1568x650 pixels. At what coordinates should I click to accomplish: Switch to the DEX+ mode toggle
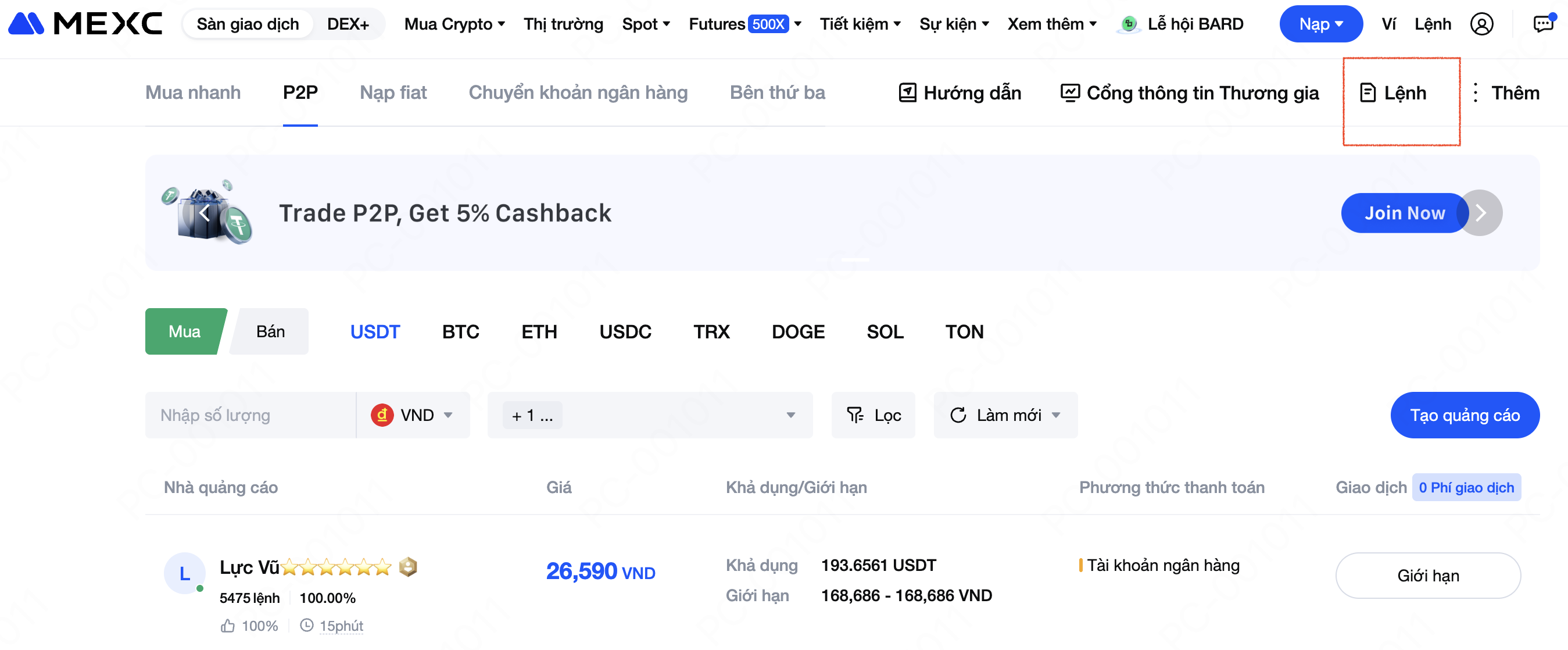[348, 24]
